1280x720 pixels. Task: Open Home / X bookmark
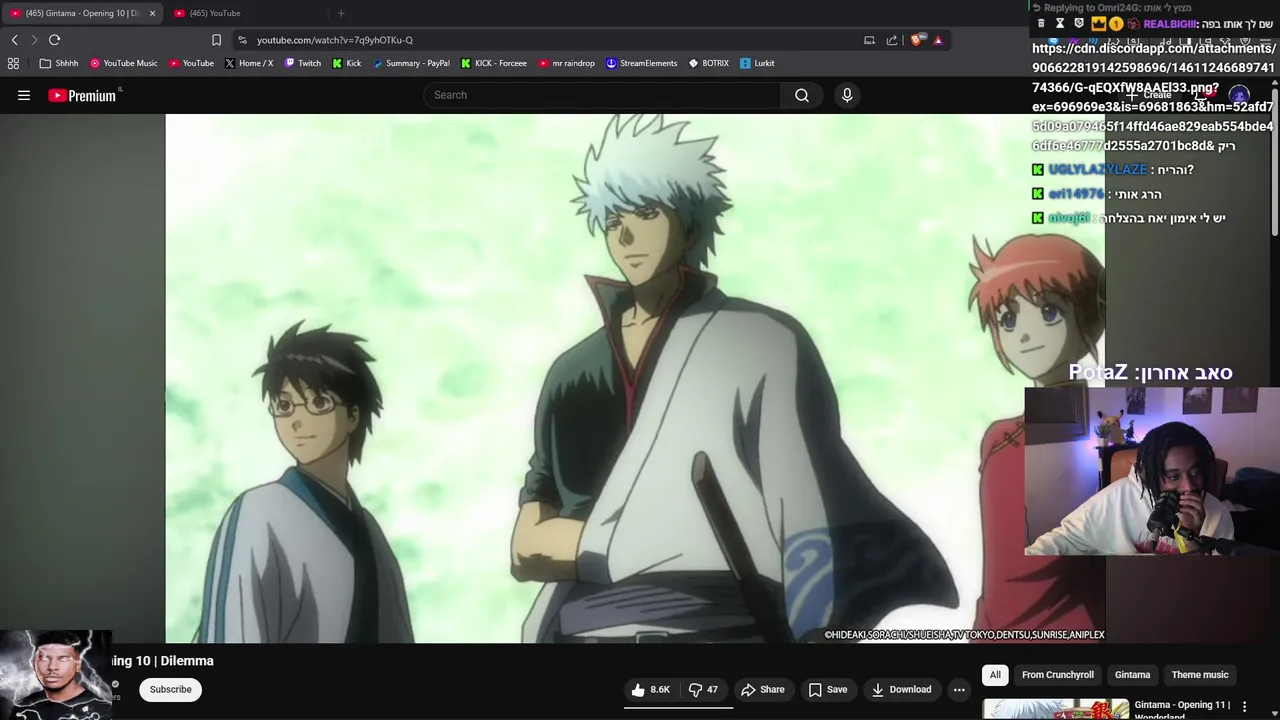click(x=249, y=63)
